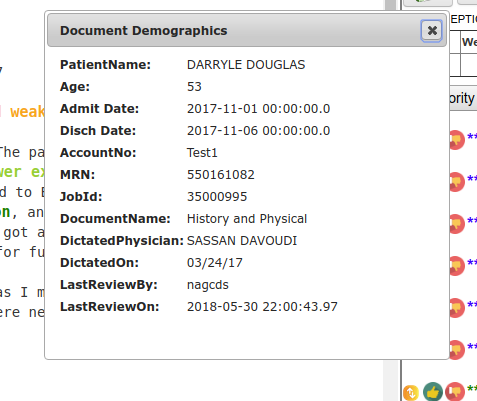The image size is (477, 401).
Task: Click the MRN: label
Action: pos(77,175)
